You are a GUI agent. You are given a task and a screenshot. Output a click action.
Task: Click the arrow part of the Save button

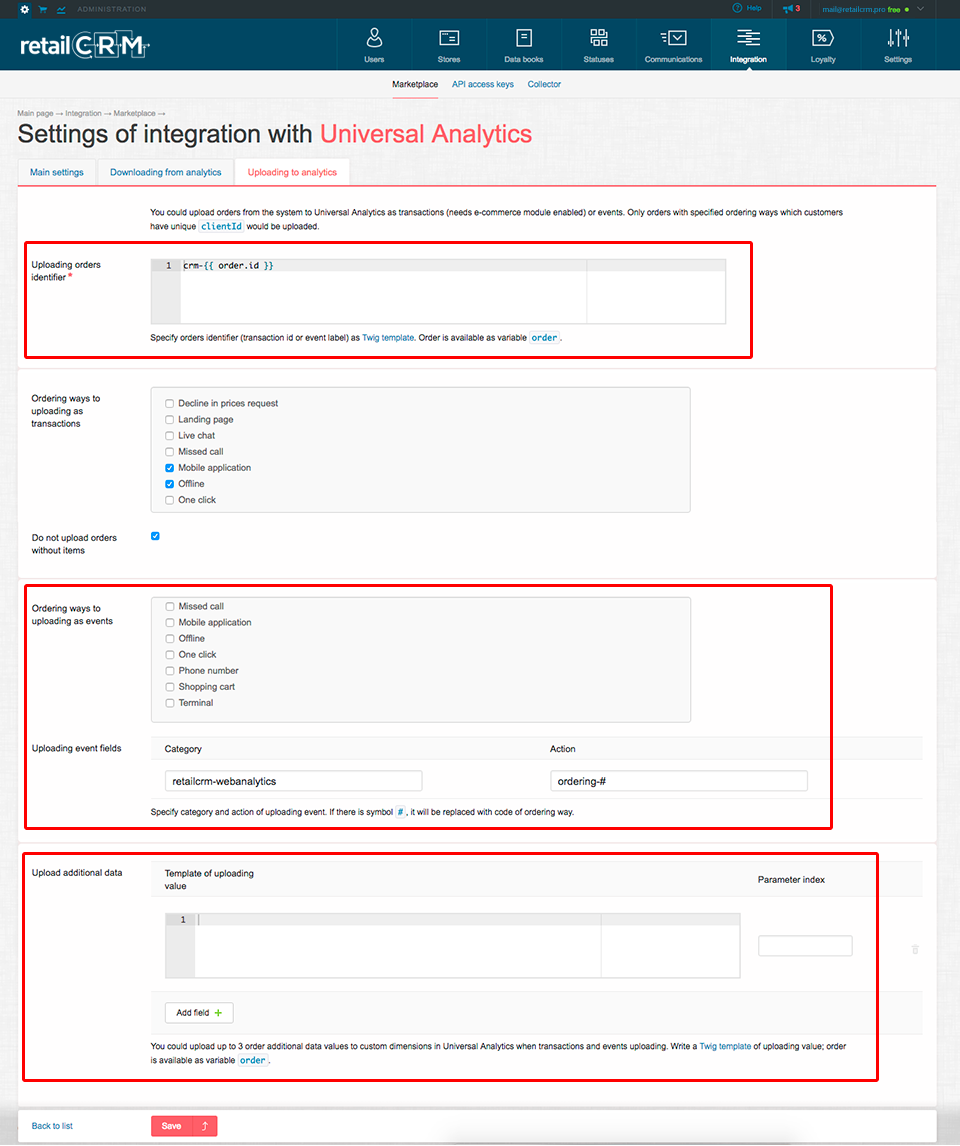(205, 1126)
